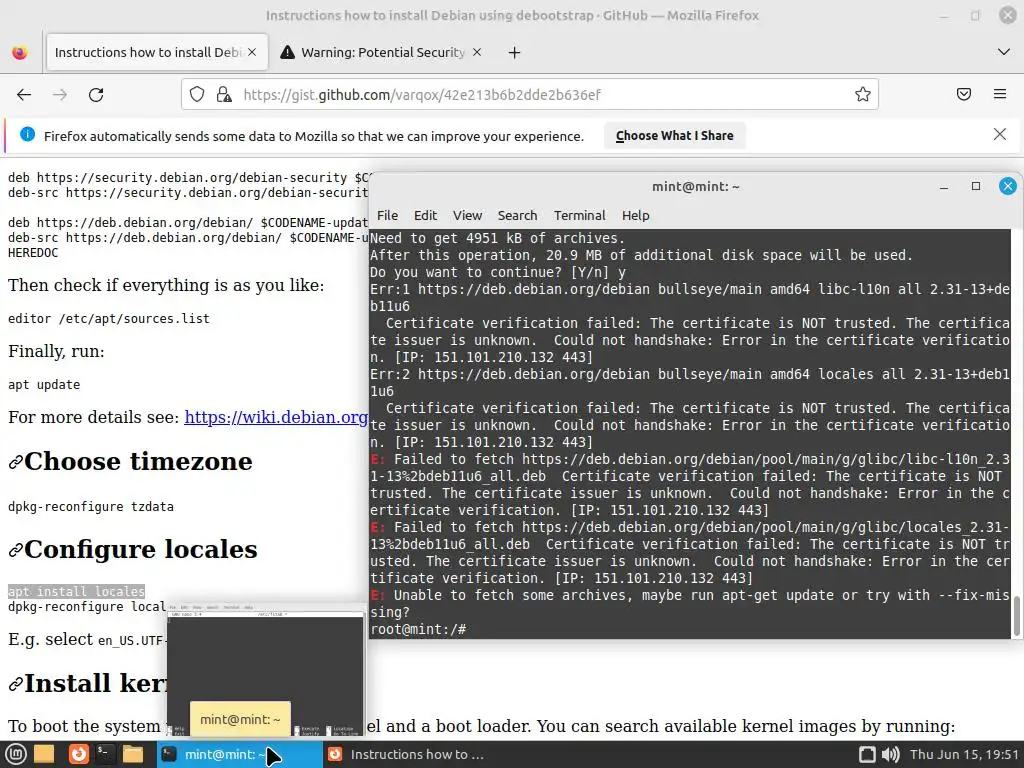This screenshot has height=768, width=1024.
Task: Switch to the Warning: Potential Security tab
Action: pos(381,52)
